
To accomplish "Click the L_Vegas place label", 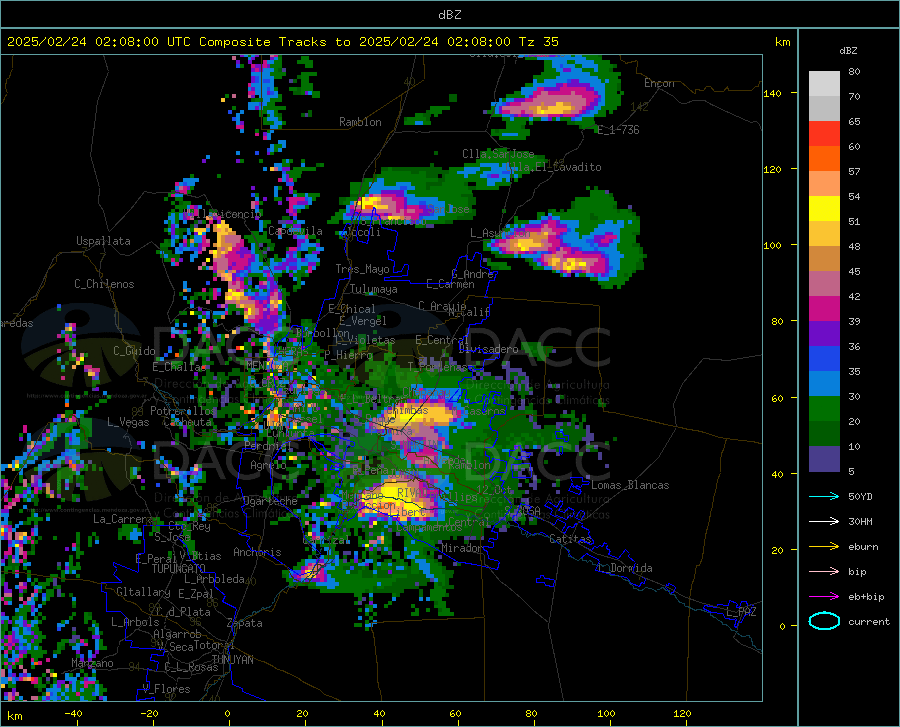I will 128,422.
